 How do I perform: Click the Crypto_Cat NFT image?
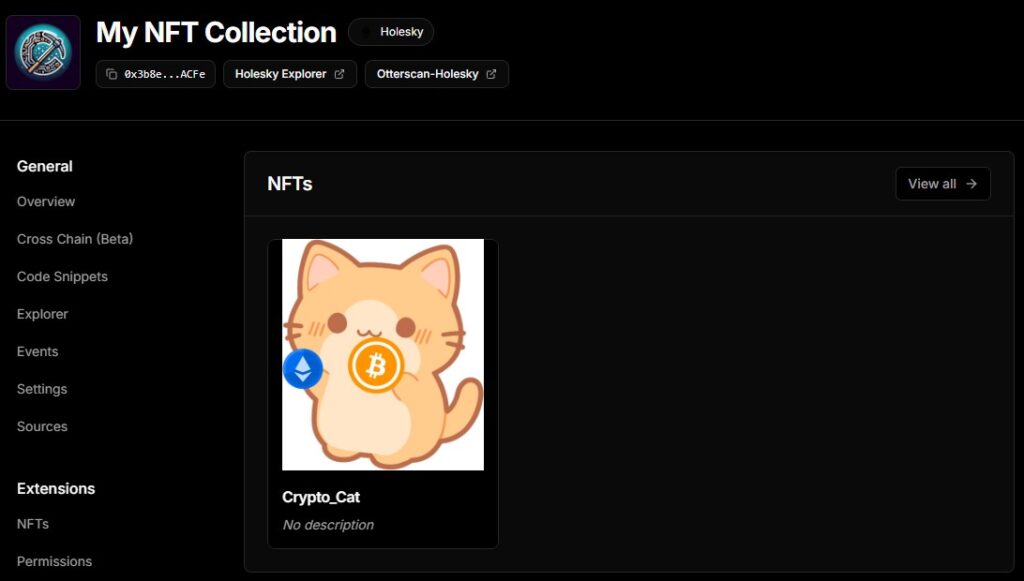(x=383, y=355)
